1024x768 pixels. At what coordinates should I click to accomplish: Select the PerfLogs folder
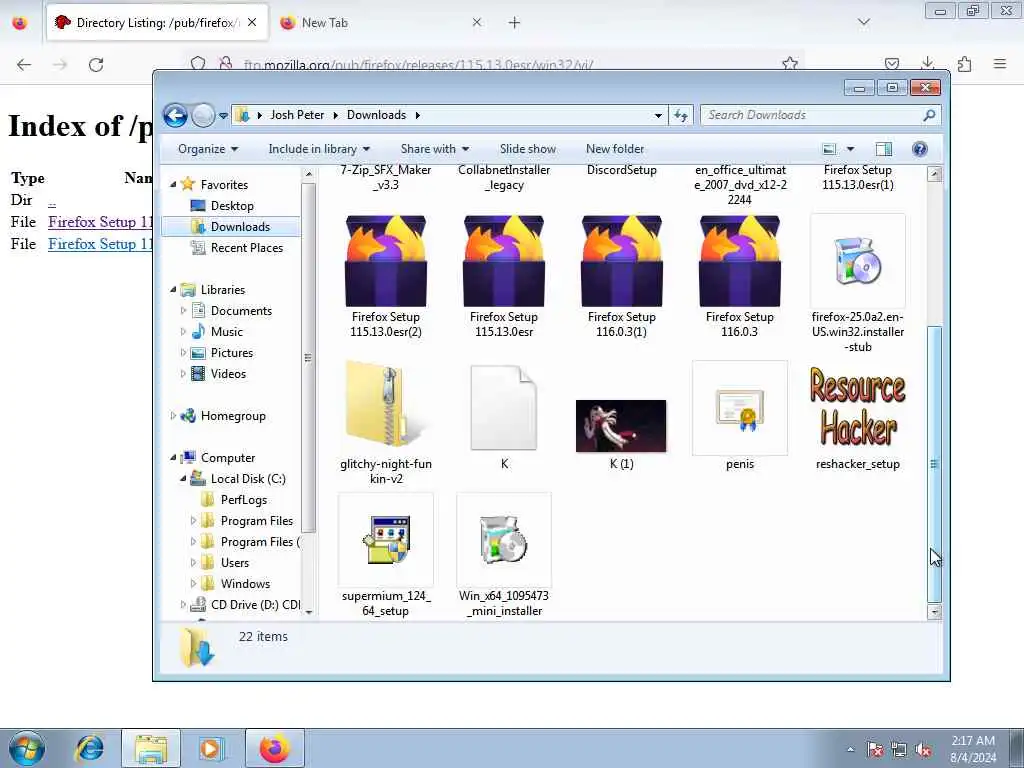(x=243, y=500)
